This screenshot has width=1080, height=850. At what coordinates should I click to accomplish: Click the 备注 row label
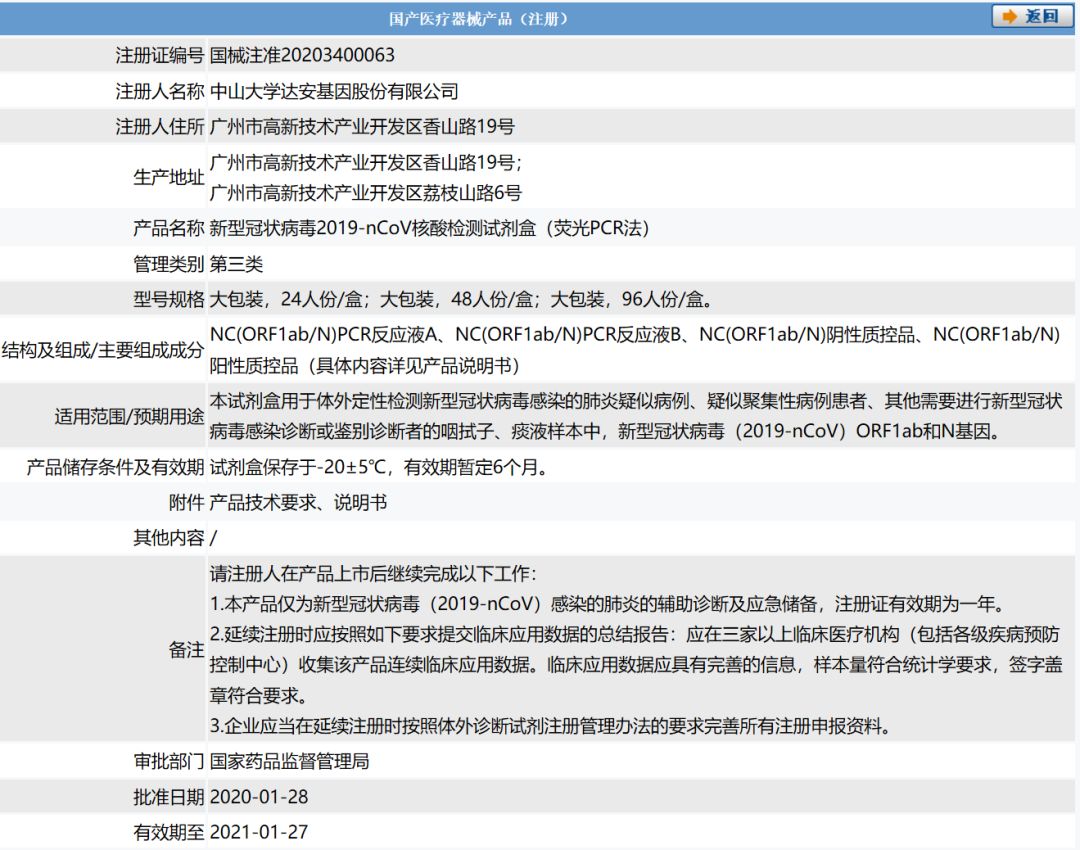pos(186,650)
